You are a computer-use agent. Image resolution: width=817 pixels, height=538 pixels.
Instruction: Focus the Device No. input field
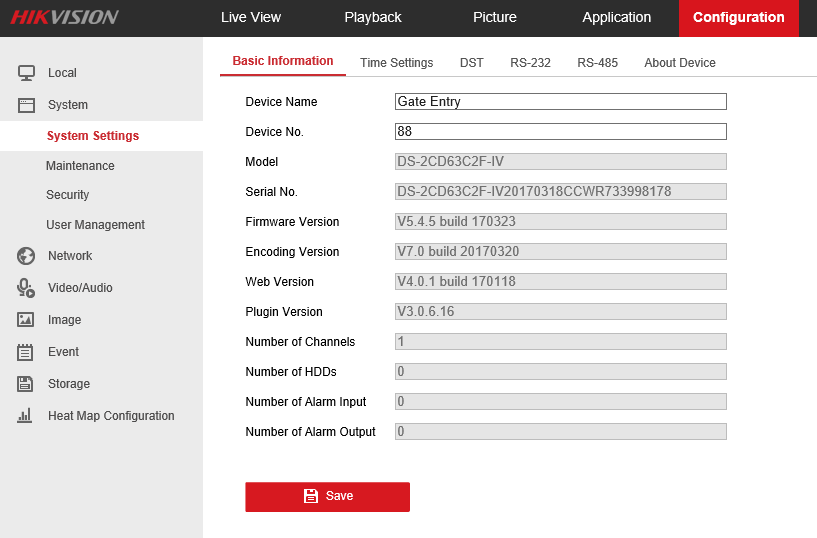[x=560, y=132]
